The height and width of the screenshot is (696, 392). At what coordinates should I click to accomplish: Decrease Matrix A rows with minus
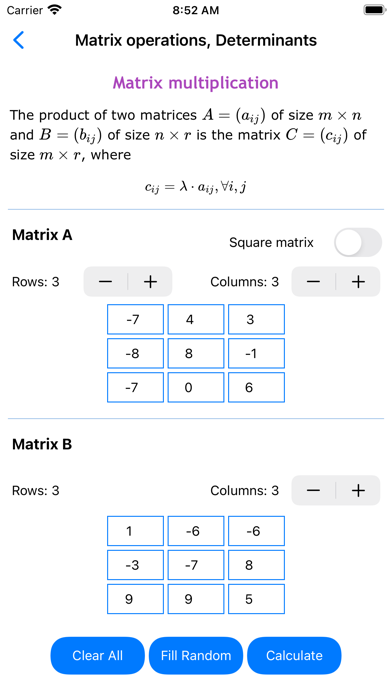106,281
